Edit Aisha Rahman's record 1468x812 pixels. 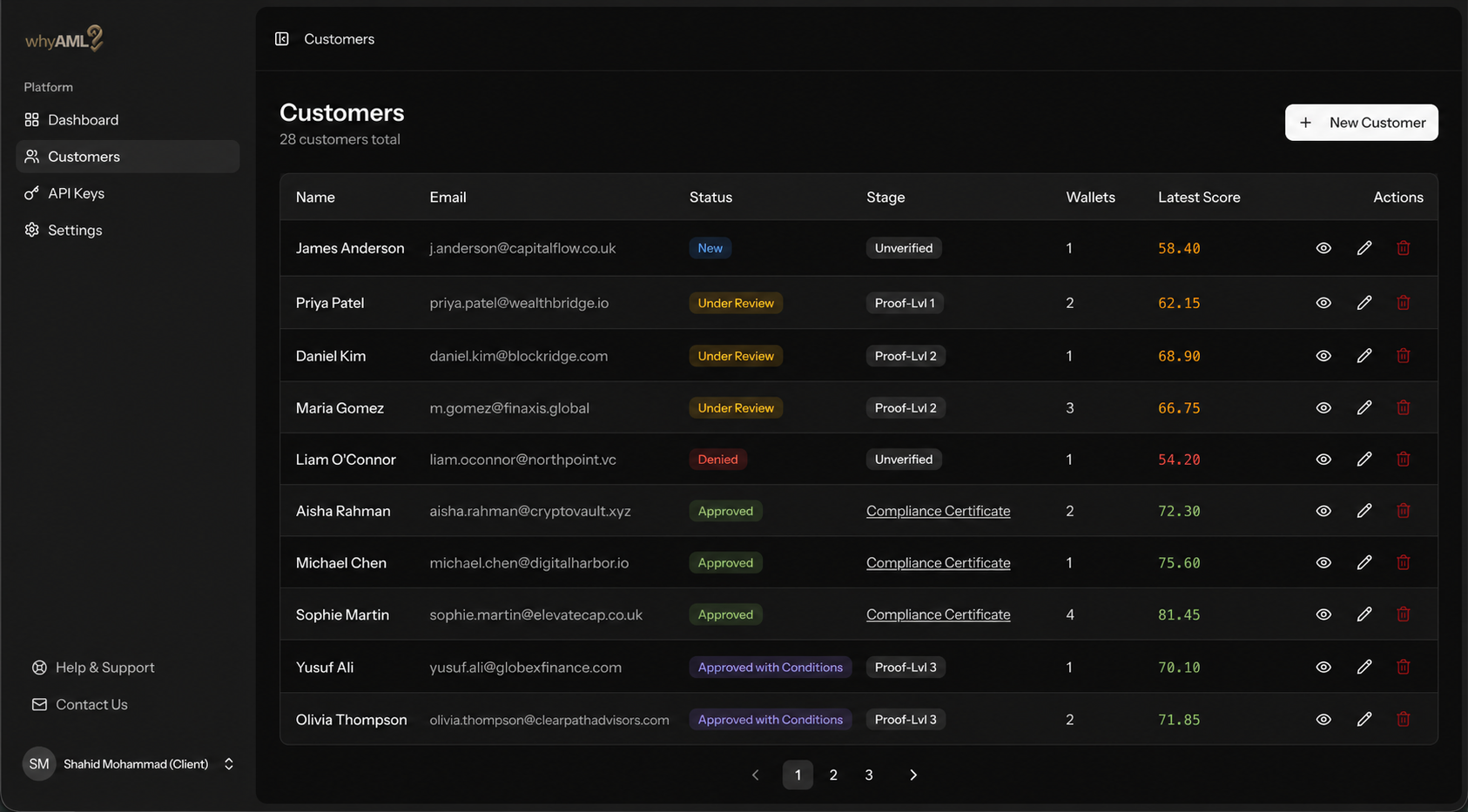[1364, 511]
